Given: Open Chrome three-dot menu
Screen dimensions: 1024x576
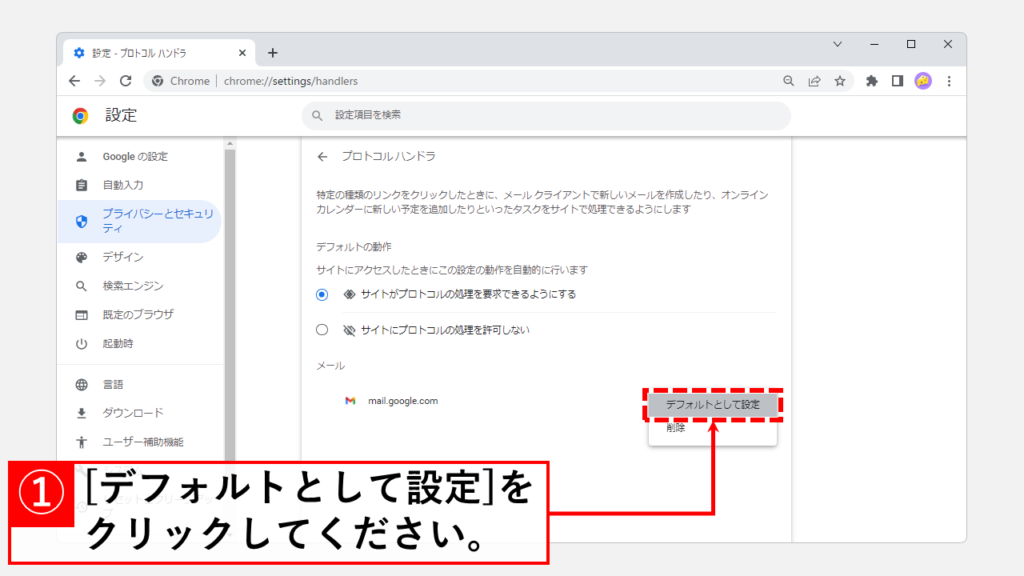Looking at the screenshot, I should (x=949, y=81).
